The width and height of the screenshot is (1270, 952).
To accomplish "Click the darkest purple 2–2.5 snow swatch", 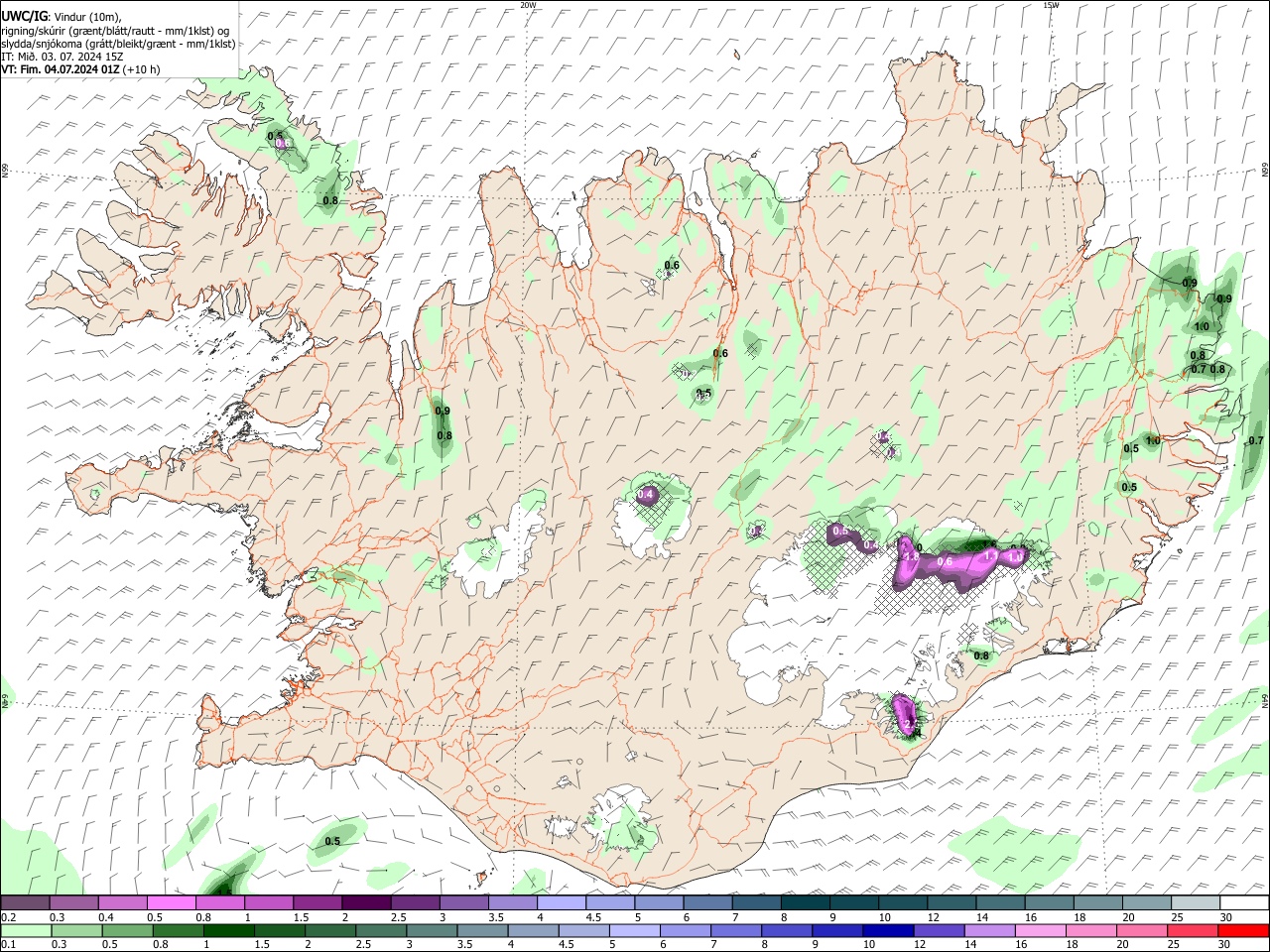I will (x=366, y=903).
